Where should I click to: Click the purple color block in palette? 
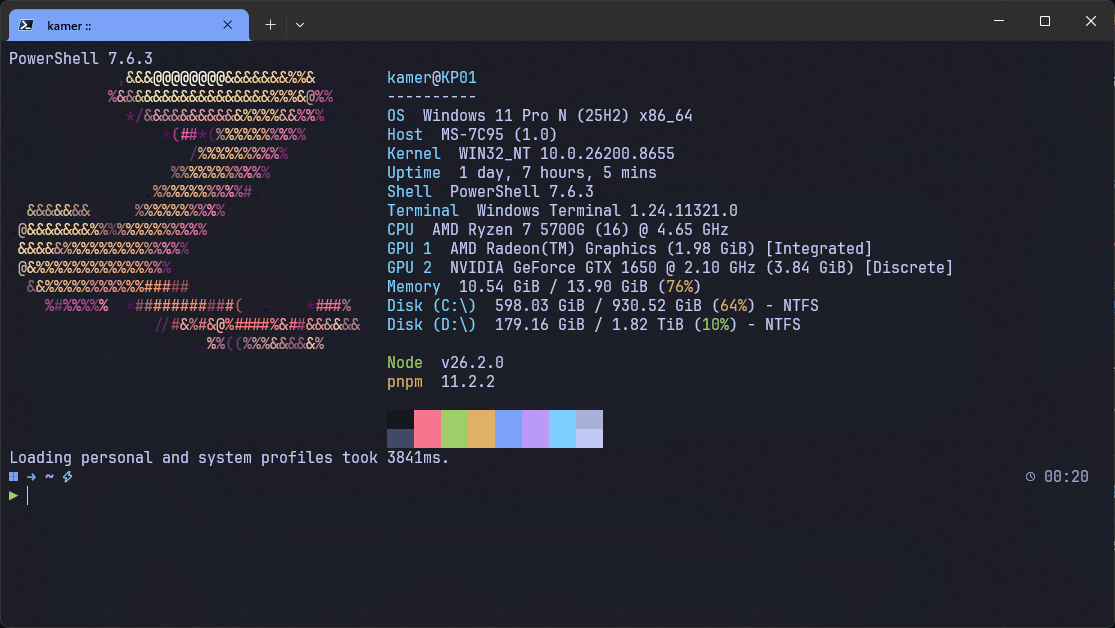pyautogui.click(x=535, y=429)
